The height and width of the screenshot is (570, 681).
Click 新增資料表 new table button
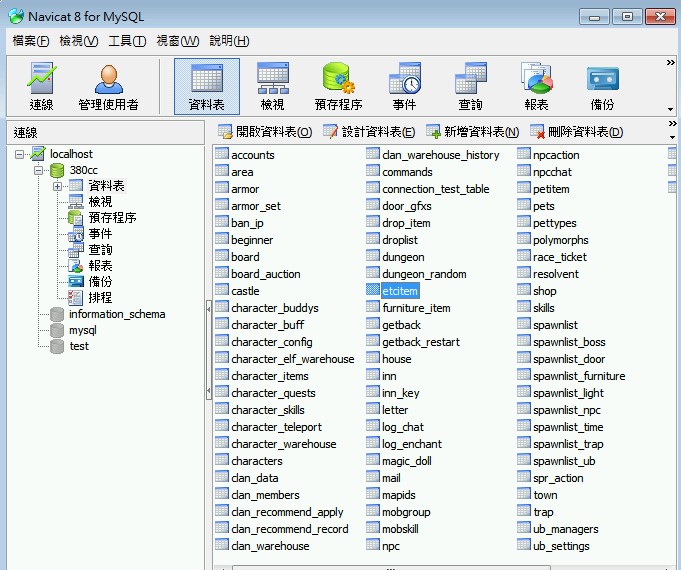[473, 132]
